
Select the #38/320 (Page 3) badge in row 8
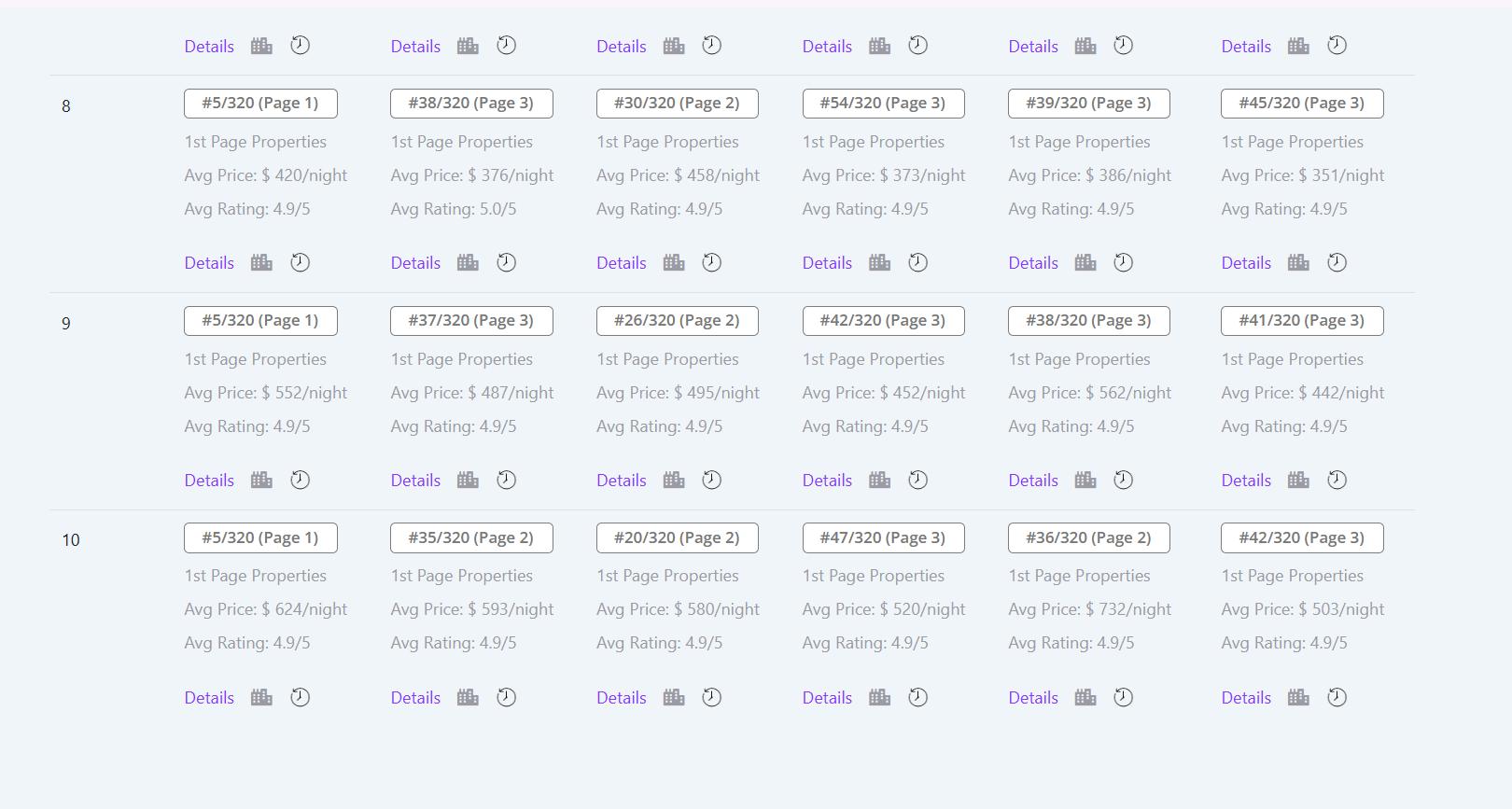tap(471, 104)
